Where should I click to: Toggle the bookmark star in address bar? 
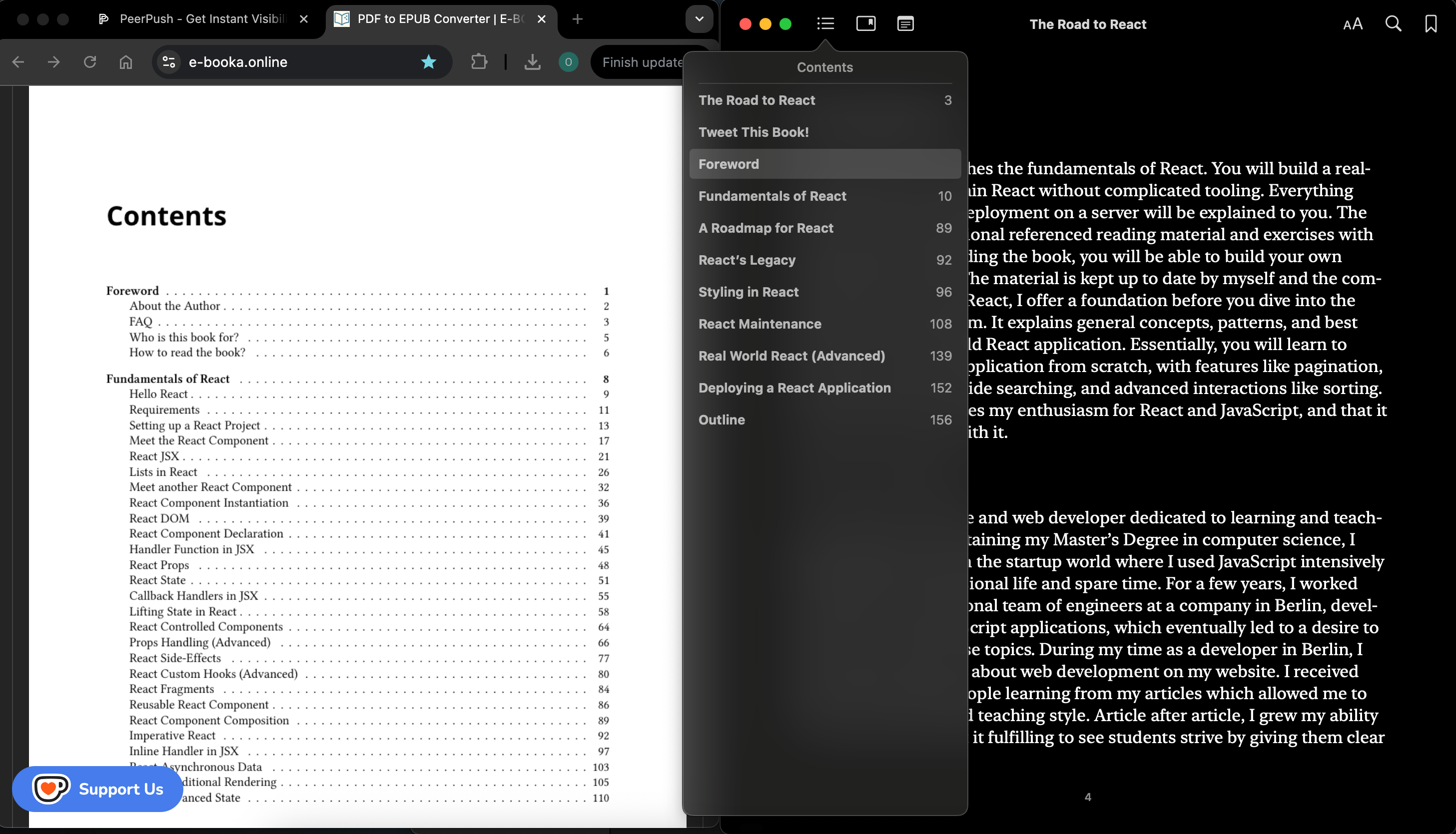pyautogui.click(x=429, y=62)
